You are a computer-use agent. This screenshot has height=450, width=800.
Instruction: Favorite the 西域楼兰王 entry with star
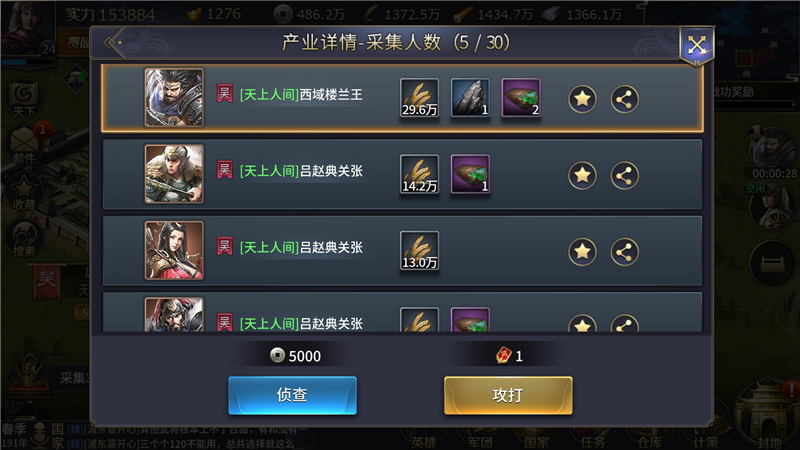coord(582,98)
